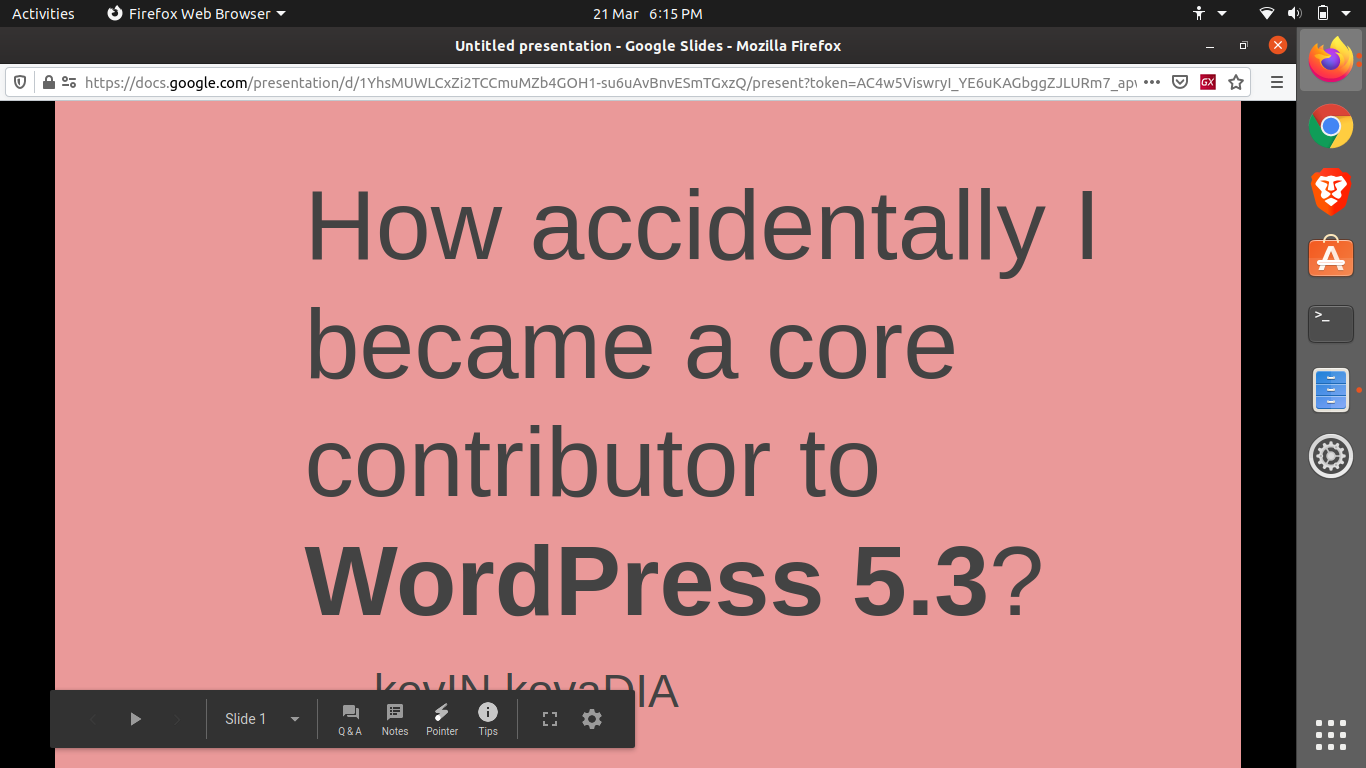This screenshot has height=768, width=1366.
Task: Open the Q&A audience tool
Action: 350,719
